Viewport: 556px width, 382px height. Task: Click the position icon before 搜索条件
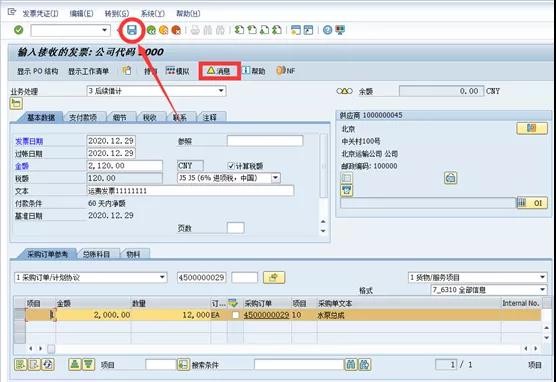183,364
